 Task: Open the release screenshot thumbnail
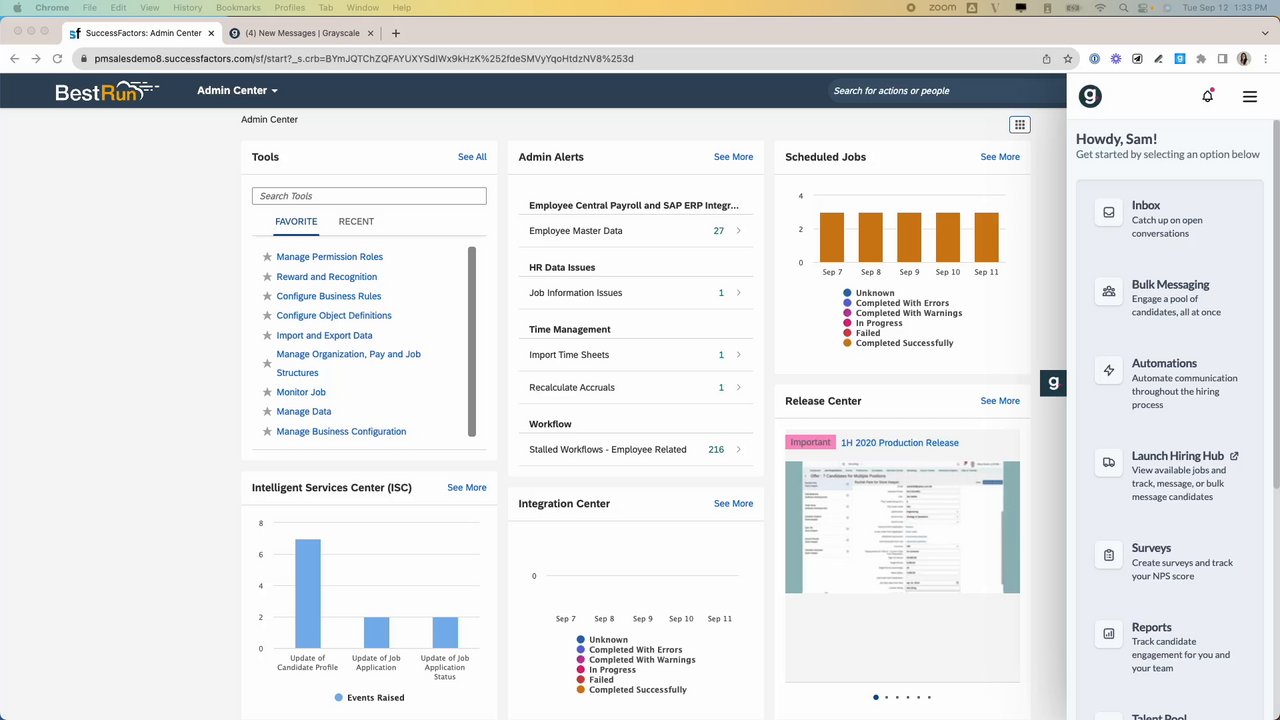tap(902, 527)
